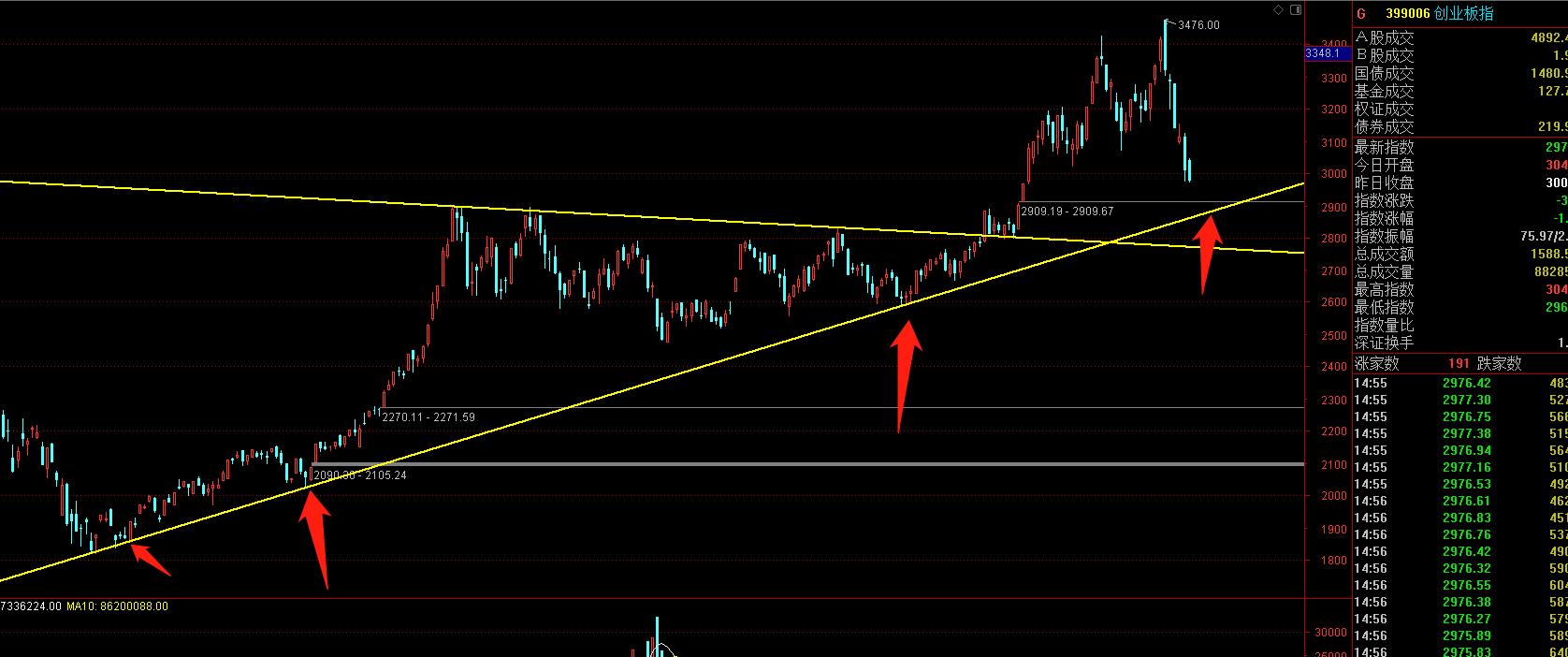Image resolution: width=1568 pixels, height=657 pixels.
Task: Click the 最新指数 row label
Action: tap(1385, 148)
